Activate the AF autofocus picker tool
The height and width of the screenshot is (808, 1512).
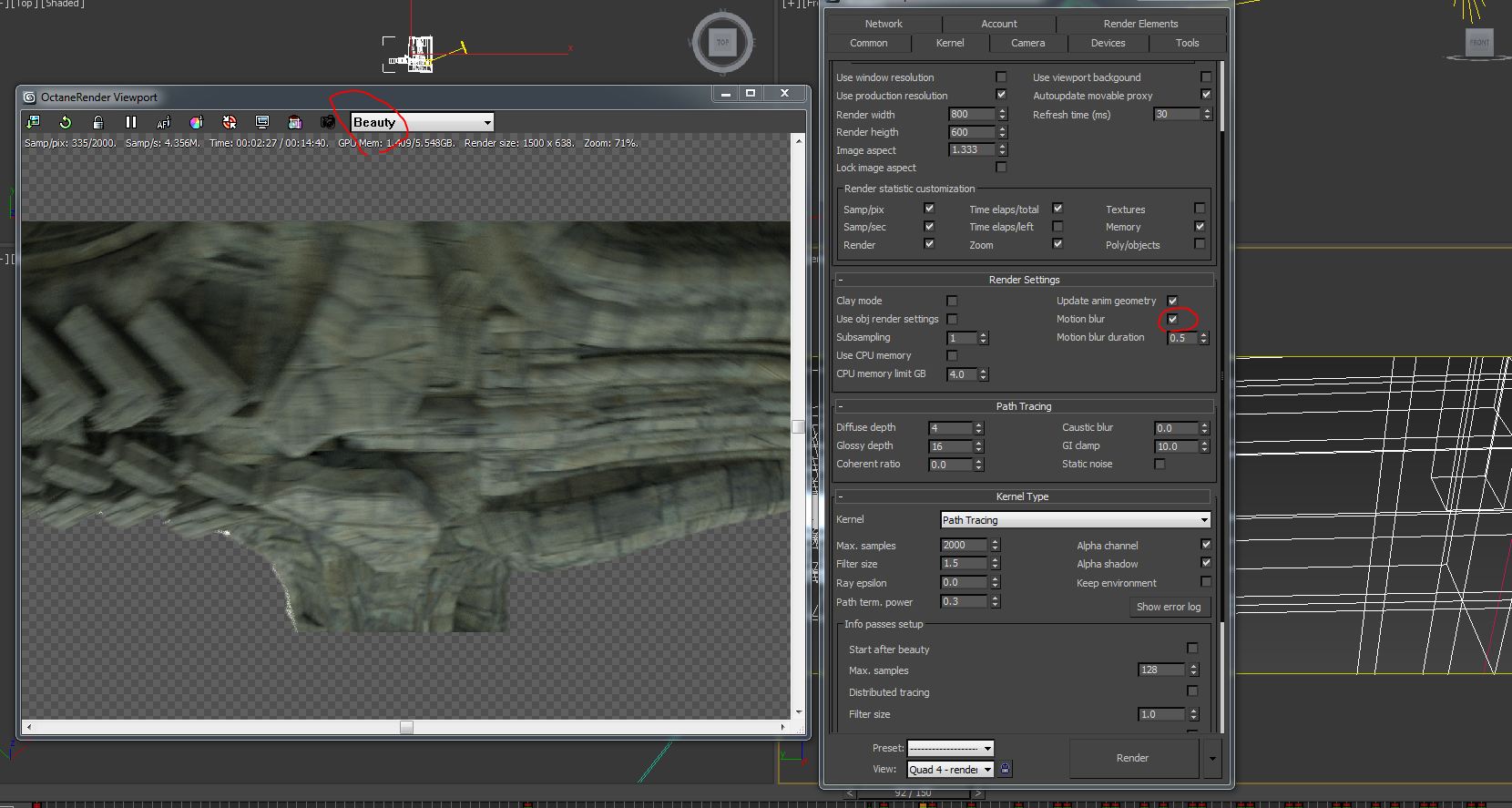pyautogui.click(x=164, y=122)
